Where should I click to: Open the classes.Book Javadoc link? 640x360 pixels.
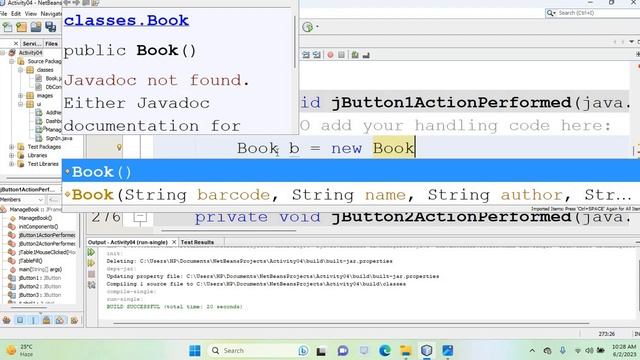(126, 20)
